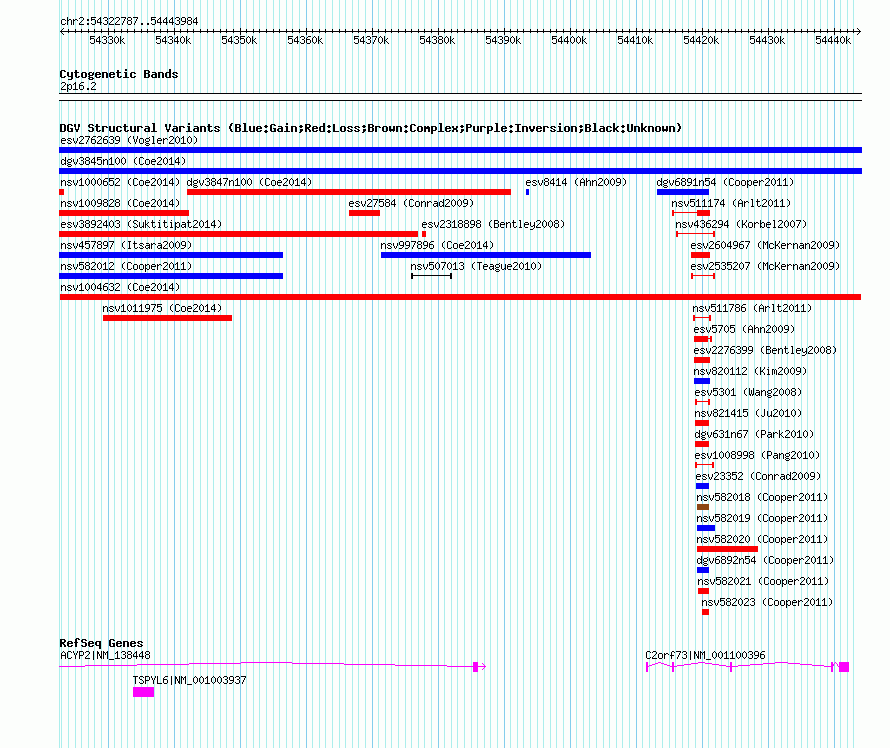Image resolution: width=890 pixels, height=748 pixels.
Task: Click dgv6891n54 (Cooper2011) label
Action: pos(725,182)
